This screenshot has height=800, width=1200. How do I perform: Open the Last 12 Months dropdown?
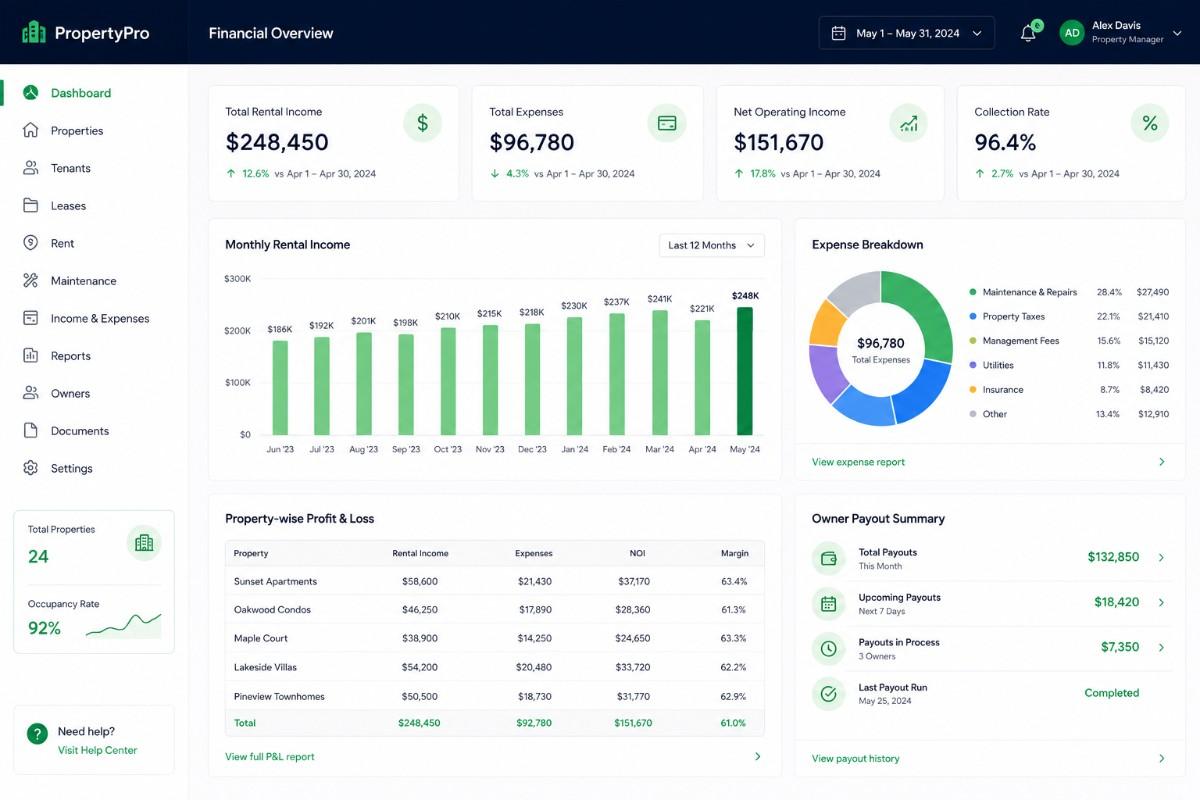coord(712,245)
